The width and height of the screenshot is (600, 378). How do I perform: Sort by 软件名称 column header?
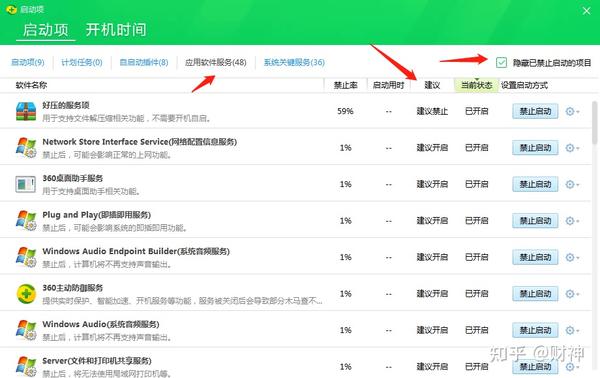[31, 85]
